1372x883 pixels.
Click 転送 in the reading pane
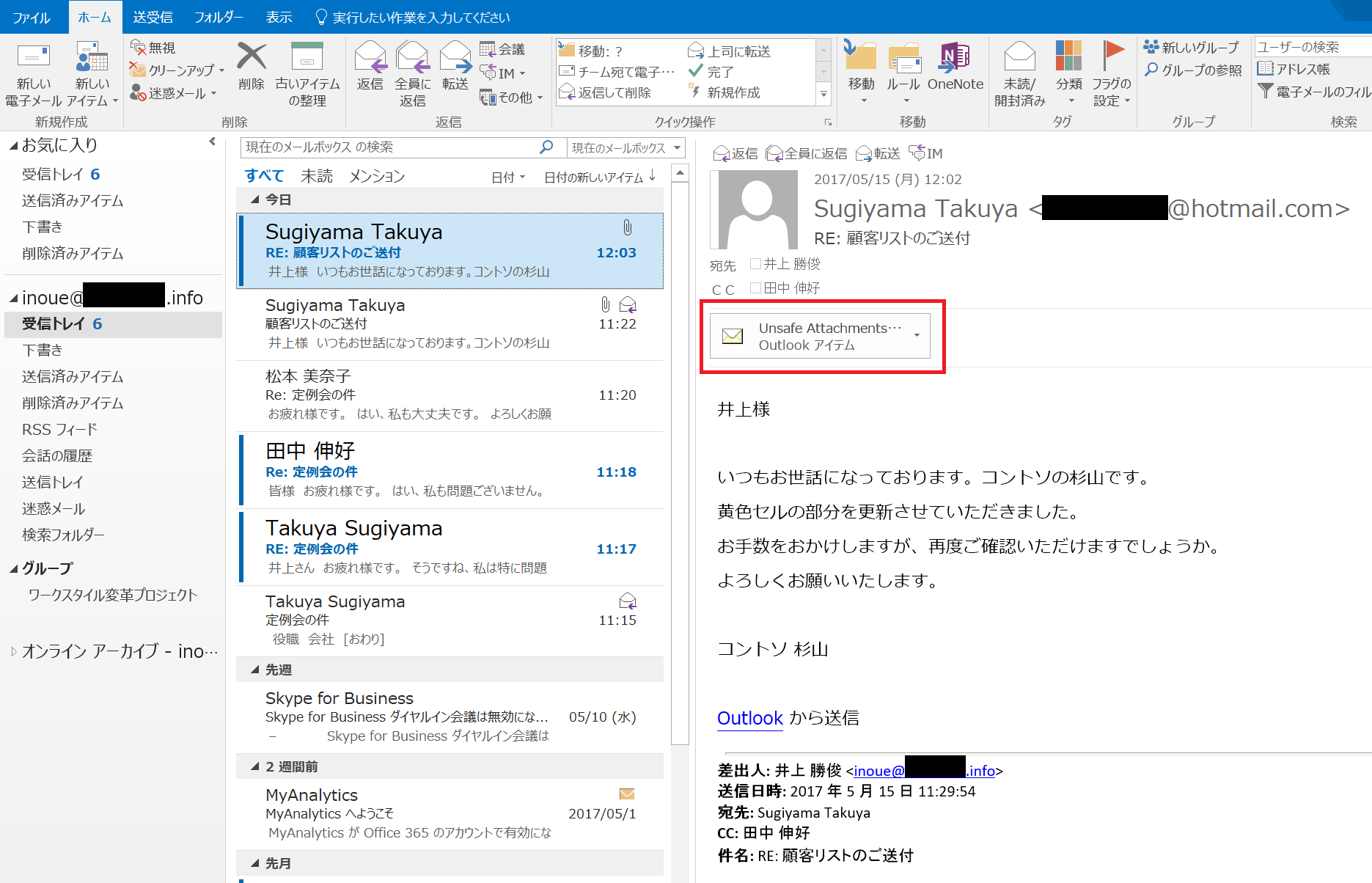[x=878, y=153]
